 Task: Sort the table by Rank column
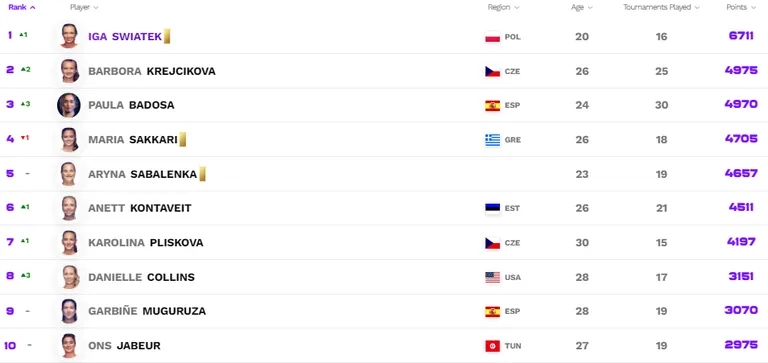(x=22, y=7)
